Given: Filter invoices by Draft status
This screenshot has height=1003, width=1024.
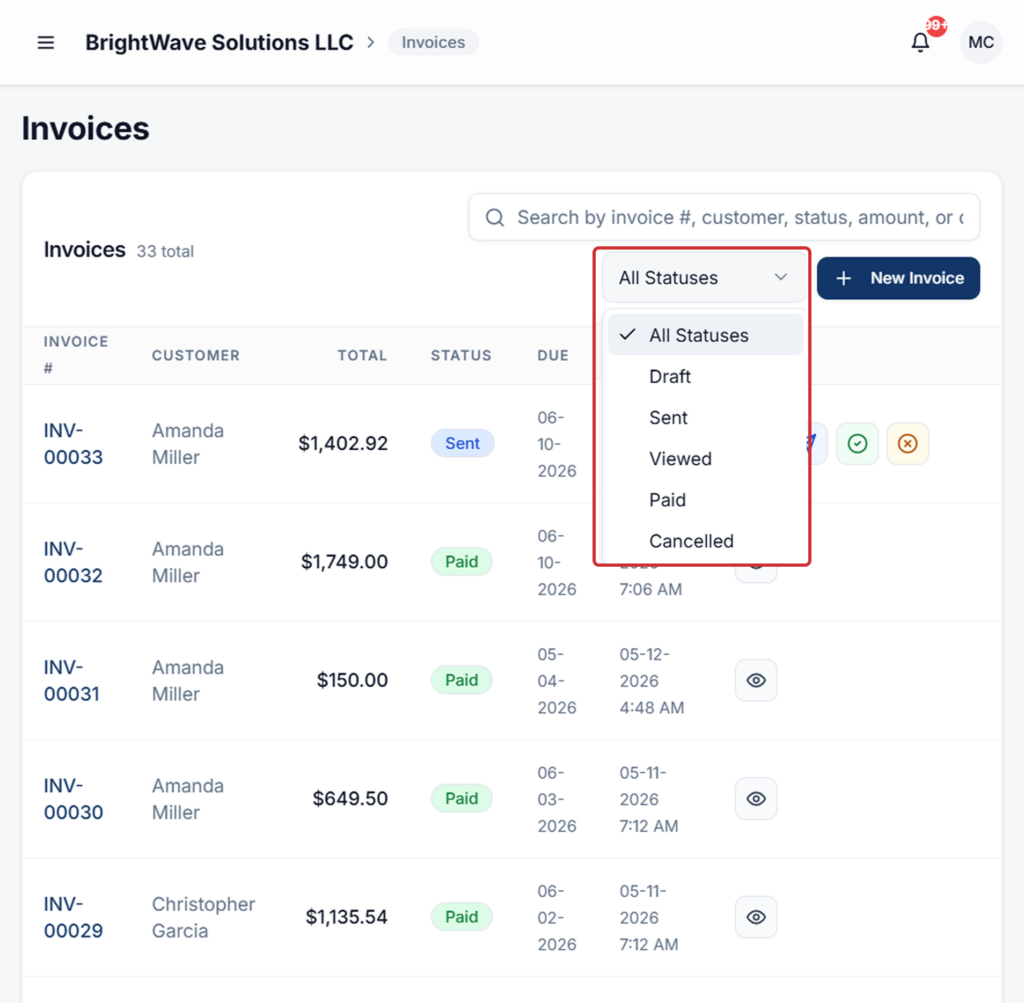Looking at the screenshot, I should pyautogui.click(x=705, y=376).
